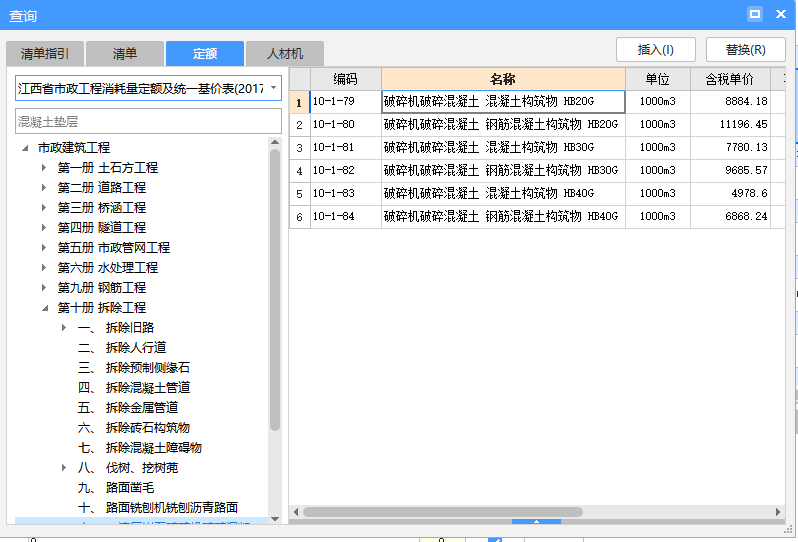Switch to the 清单指引 tab
Image resolution: width=798 pixels, height=542 pixels.
tap(45, 54)
